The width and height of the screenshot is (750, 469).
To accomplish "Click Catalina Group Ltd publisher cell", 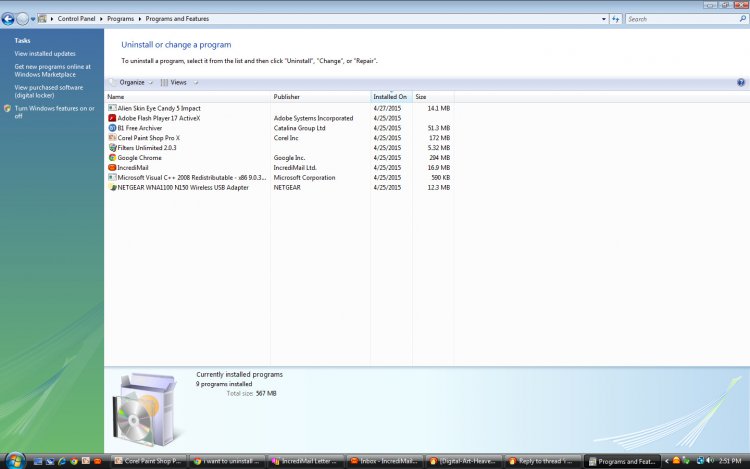I will pos(299,128).
